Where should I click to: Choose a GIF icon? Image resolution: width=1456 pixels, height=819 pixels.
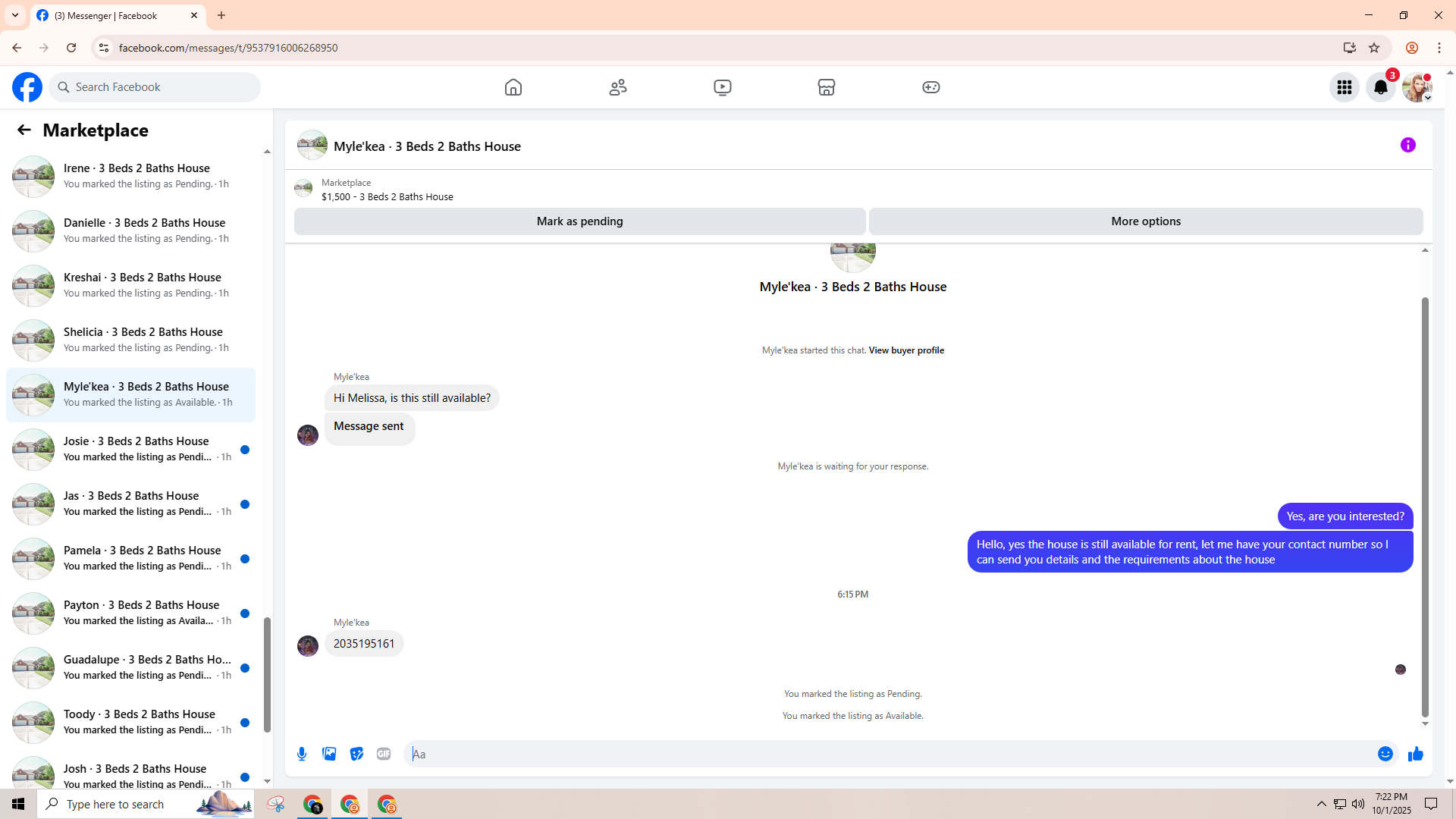pos(384,754)
